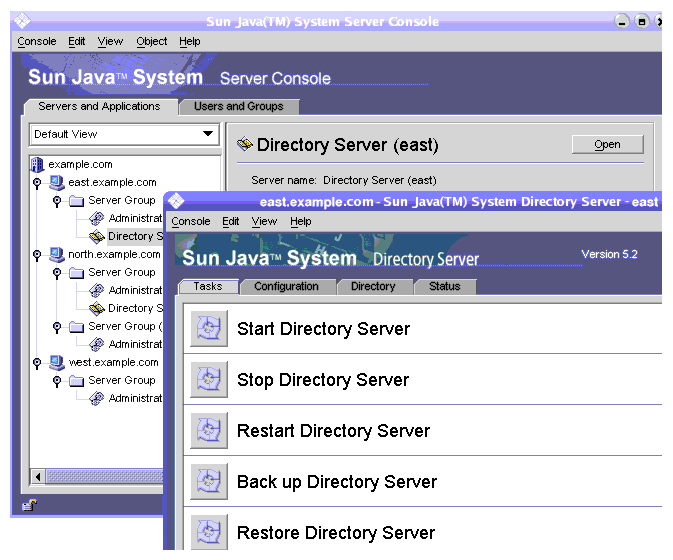Viewport: 673px width, 560px height.
Task: Open Console menu in Directory Server window
Action: tap(191, 221)
